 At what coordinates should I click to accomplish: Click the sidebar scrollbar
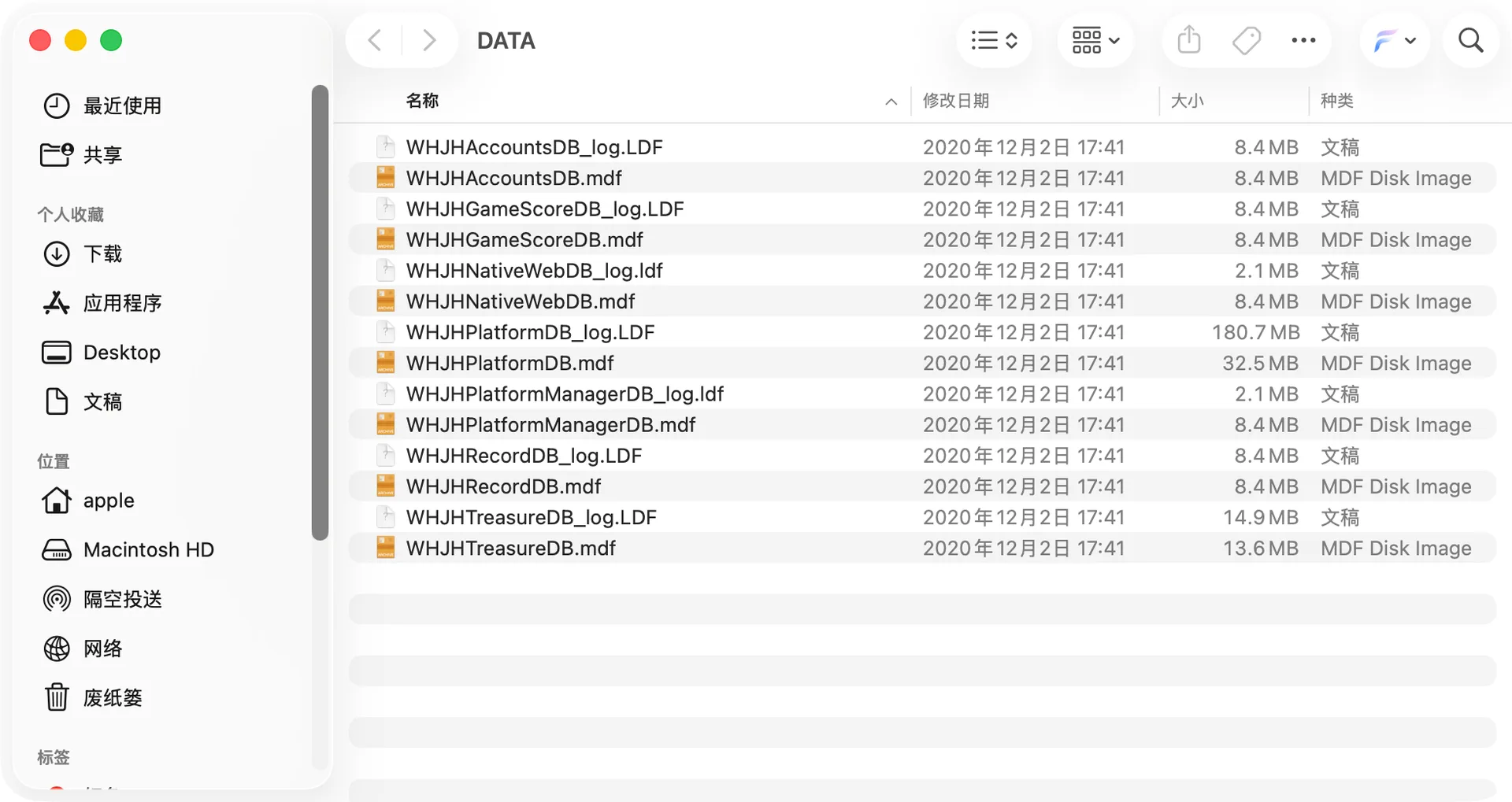(x=320, y=312)
